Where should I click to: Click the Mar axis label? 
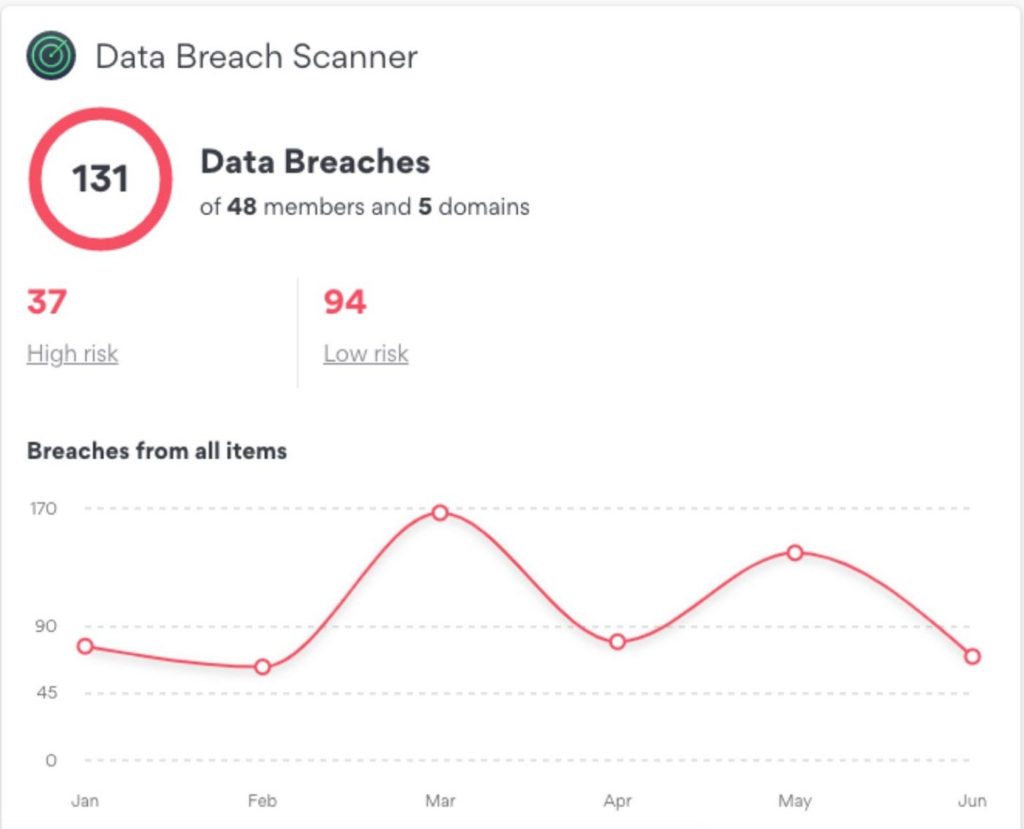tap(440, 801)
